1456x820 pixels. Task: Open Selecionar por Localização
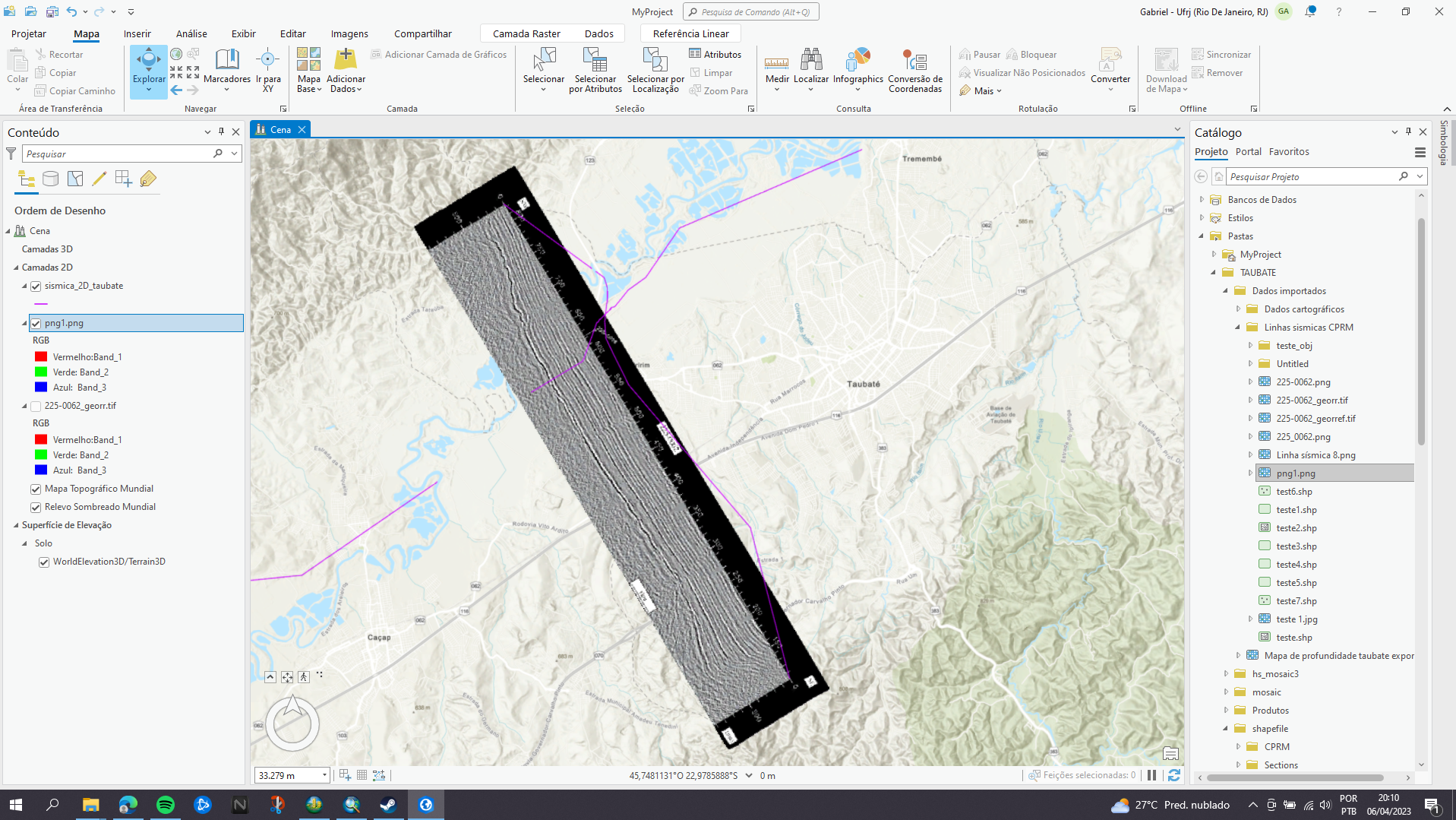[x=655, y=70]
